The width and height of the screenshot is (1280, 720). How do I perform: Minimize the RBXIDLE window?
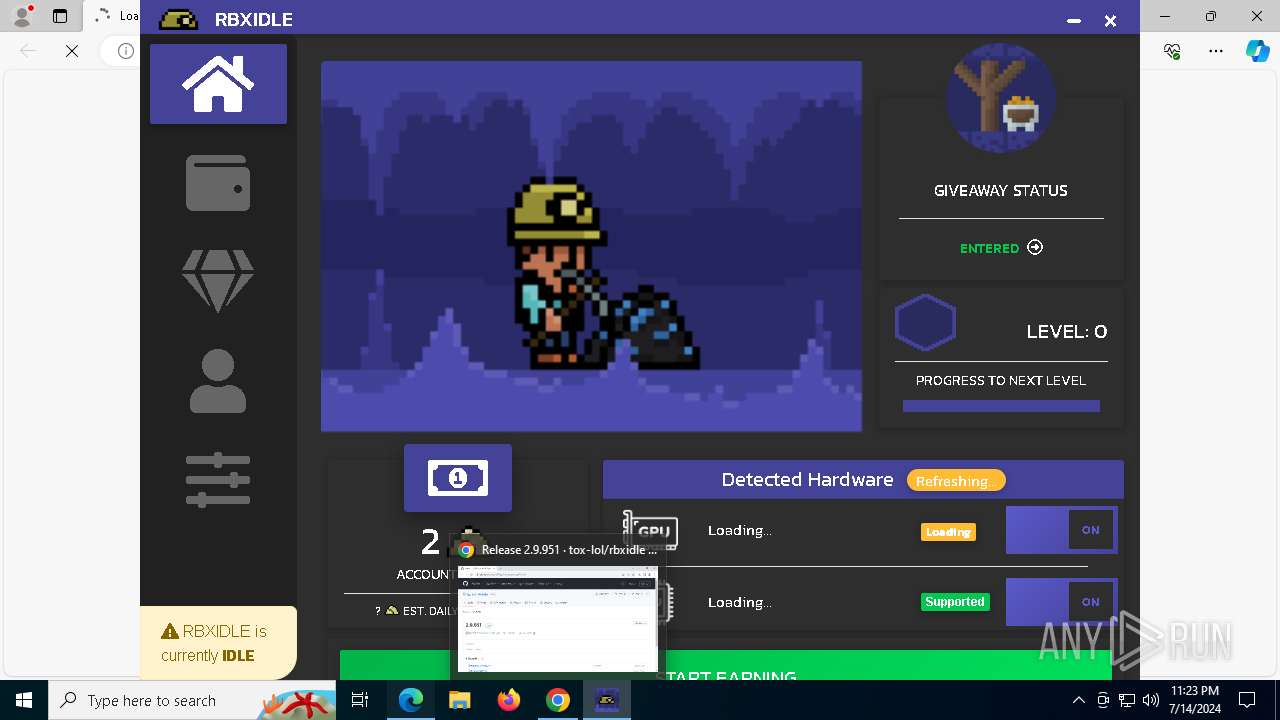[1074, 20]
